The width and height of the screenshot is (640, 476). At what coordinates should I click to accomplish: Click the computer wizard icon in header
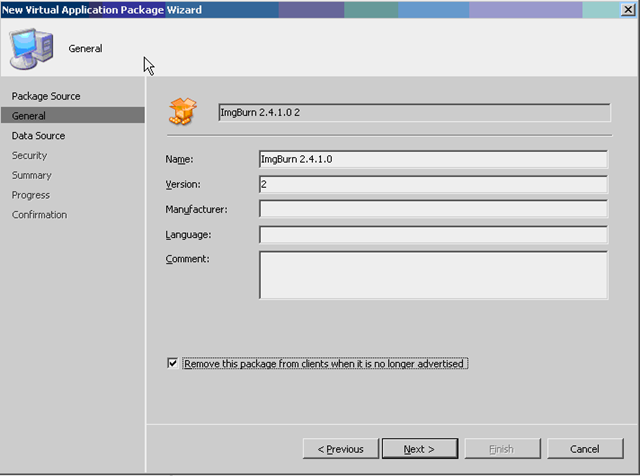click(x=31, y=49)
